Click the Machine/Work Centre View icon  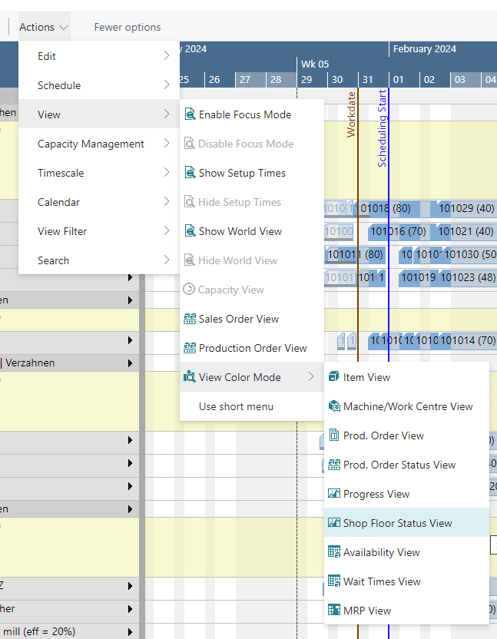coord(334,406)
